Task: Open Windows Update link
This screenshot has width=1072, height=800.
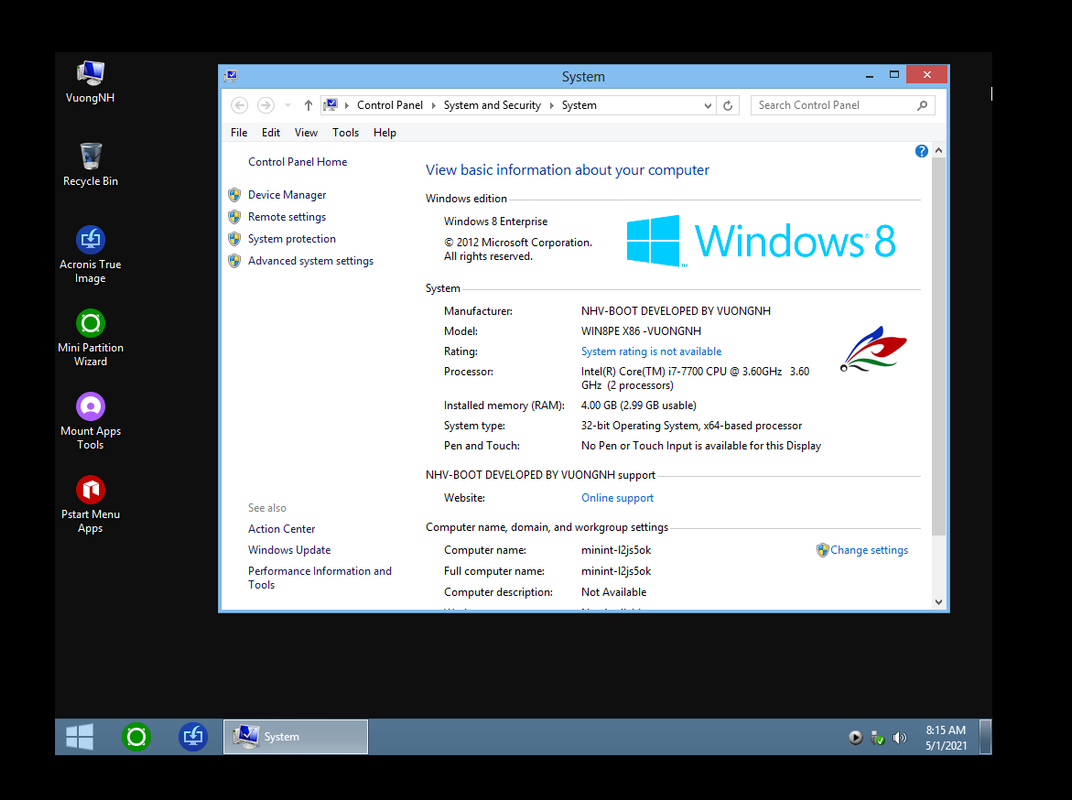Action: click(x=289, y=550)
